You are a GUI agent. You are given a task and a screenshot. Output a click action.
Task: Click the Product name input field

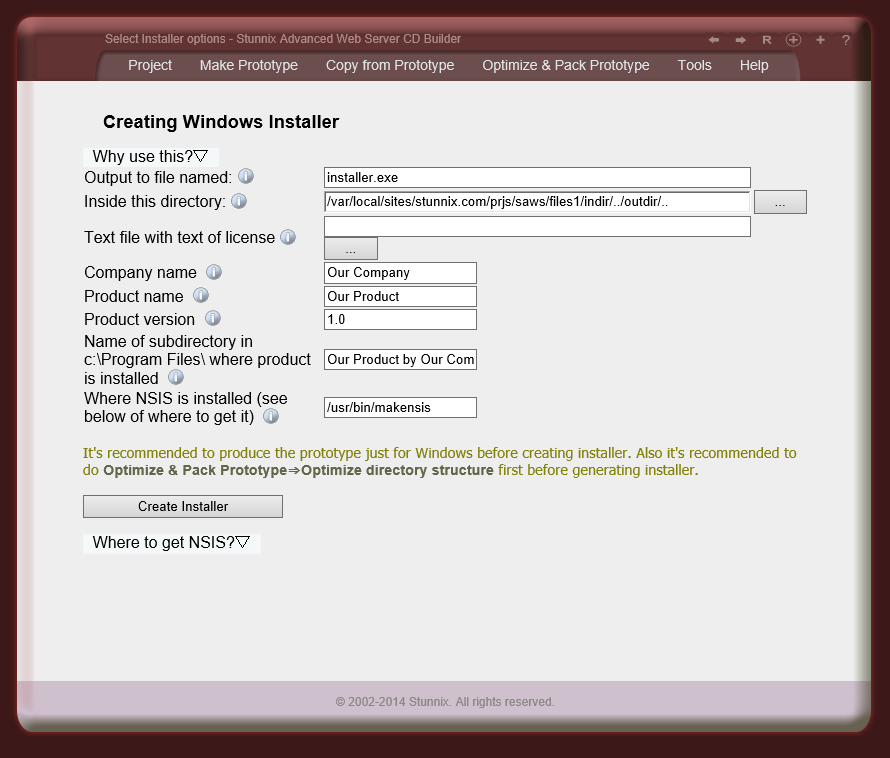point(399,296)
